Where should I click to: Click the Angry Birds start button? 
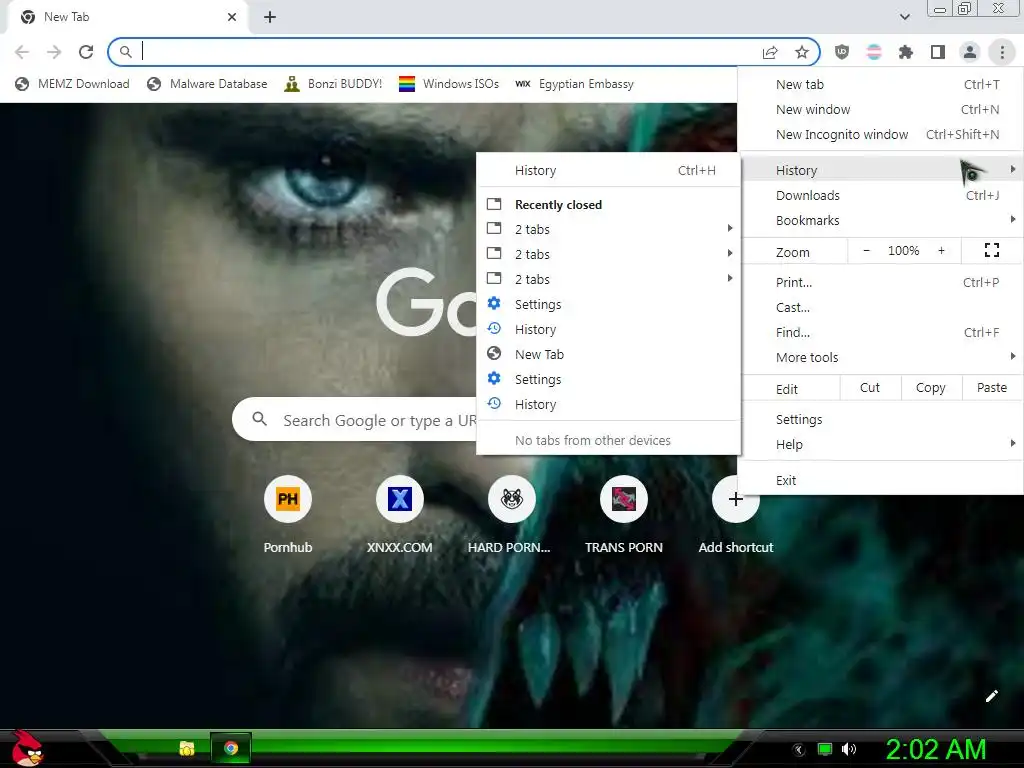click(x=27, y=748)
